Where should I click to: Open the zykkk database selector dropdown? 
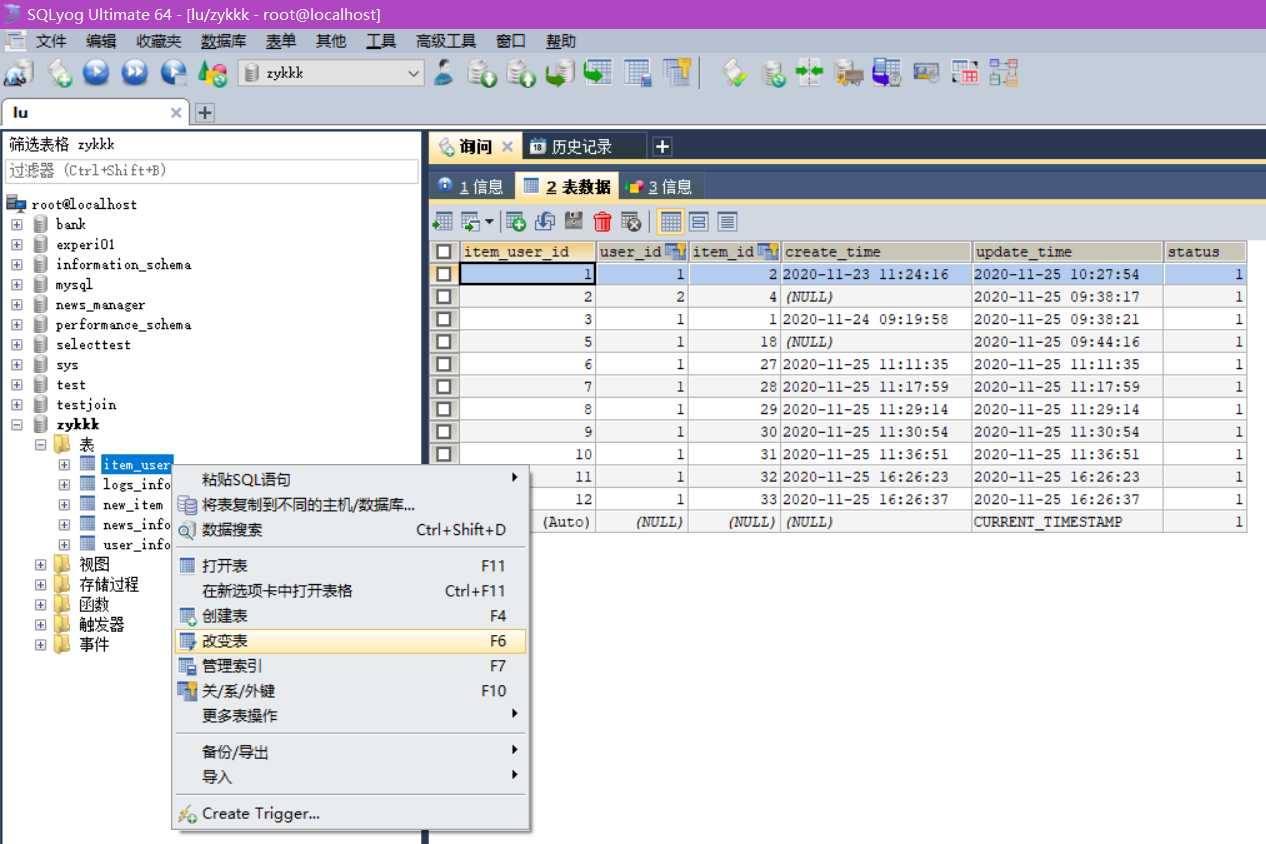coord(332,73)
